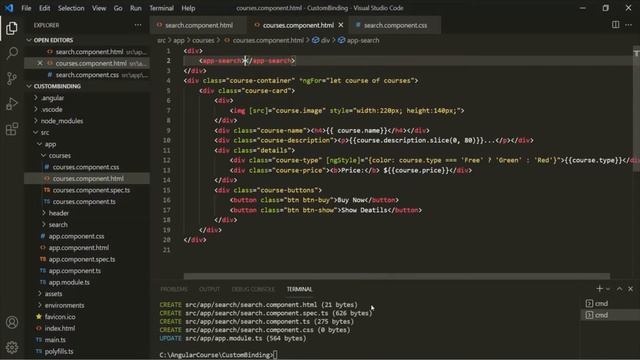Screen dimensions: 640x360
Task: Open the Selection menu
Action: [x=71, y=8]
